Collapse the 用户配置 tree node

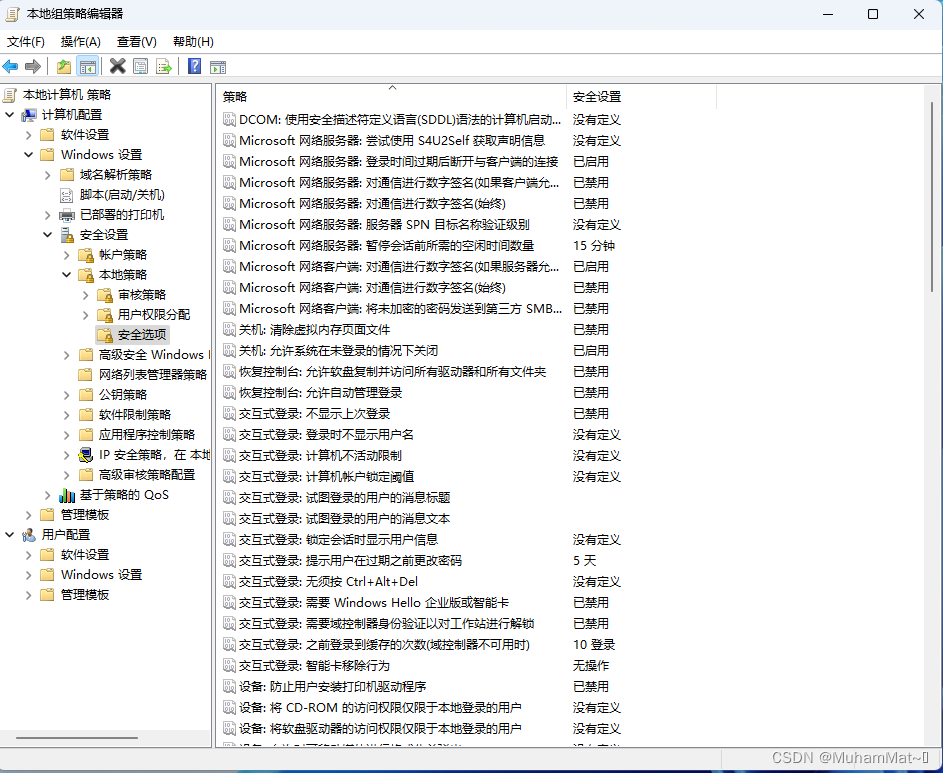pyautogui.click(x=10, y=534)
